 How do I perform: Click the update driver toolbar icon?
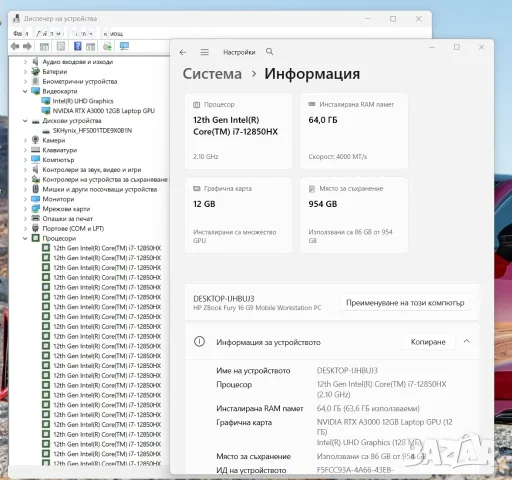(x=107, y=46)
